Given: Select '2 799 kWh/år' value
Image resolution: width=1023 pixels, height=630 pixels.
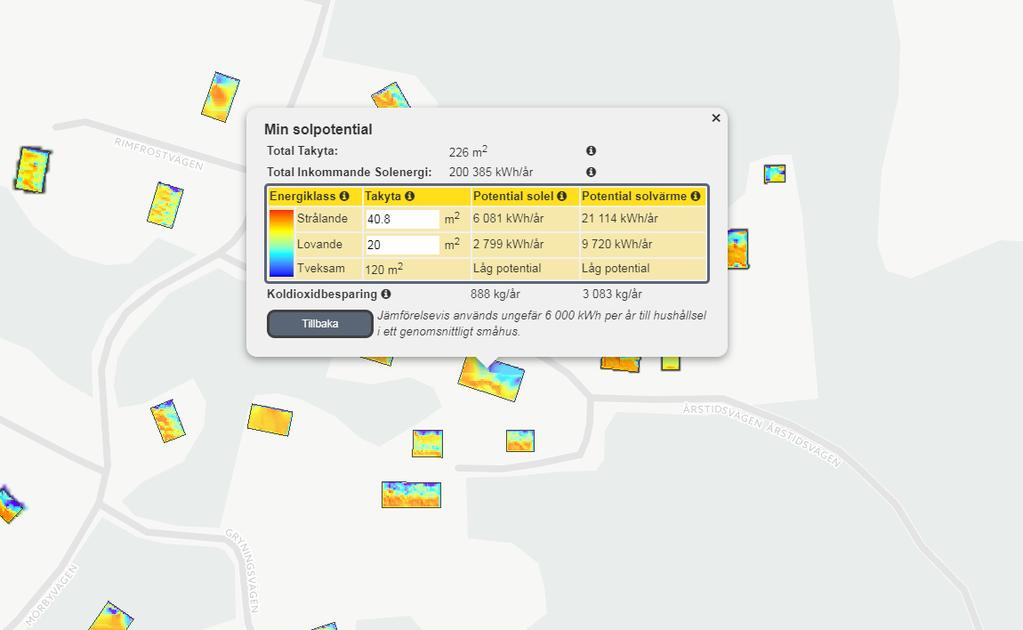Looking at the screenshot, I should coord(508,244).
